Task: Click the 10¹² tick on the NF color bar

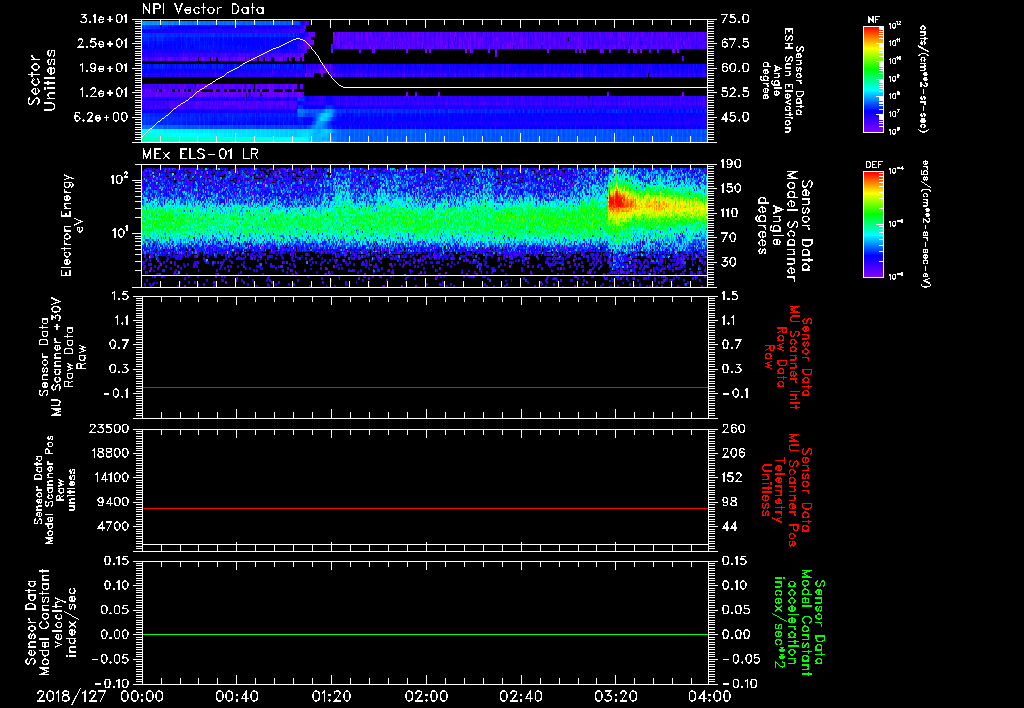Action: [895, 26]
